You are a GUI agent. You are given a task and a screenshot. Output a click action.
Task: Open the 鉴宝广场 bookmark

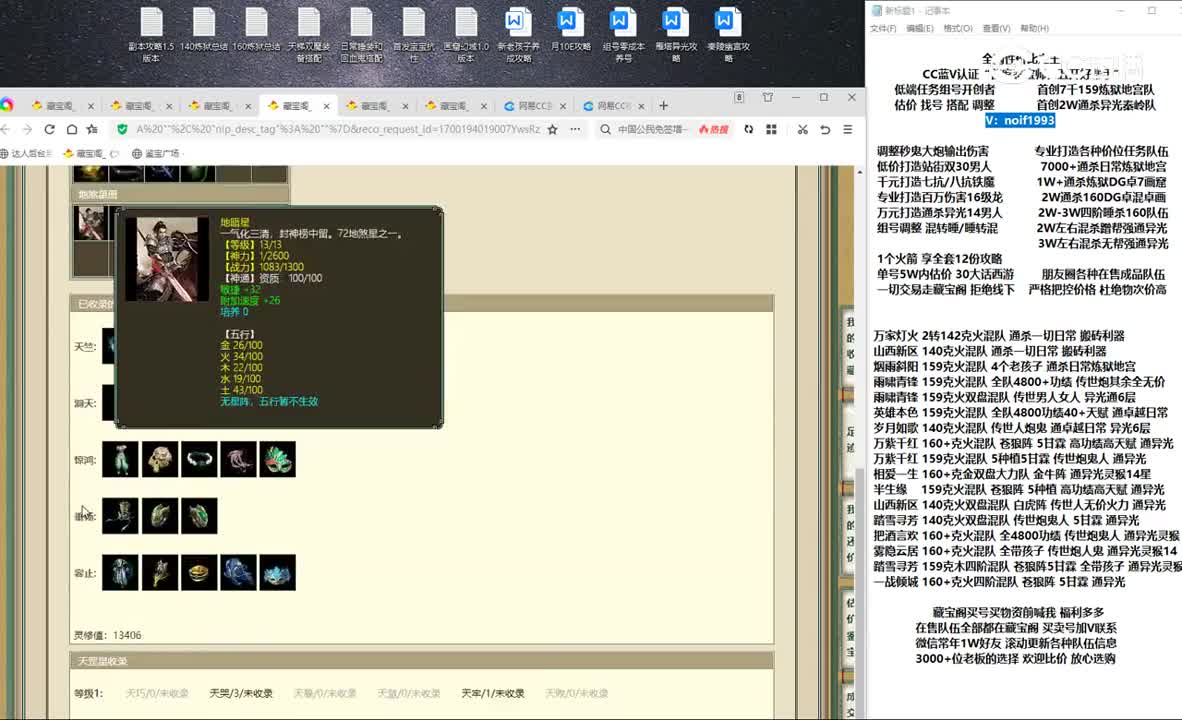[x=157, y=153]
